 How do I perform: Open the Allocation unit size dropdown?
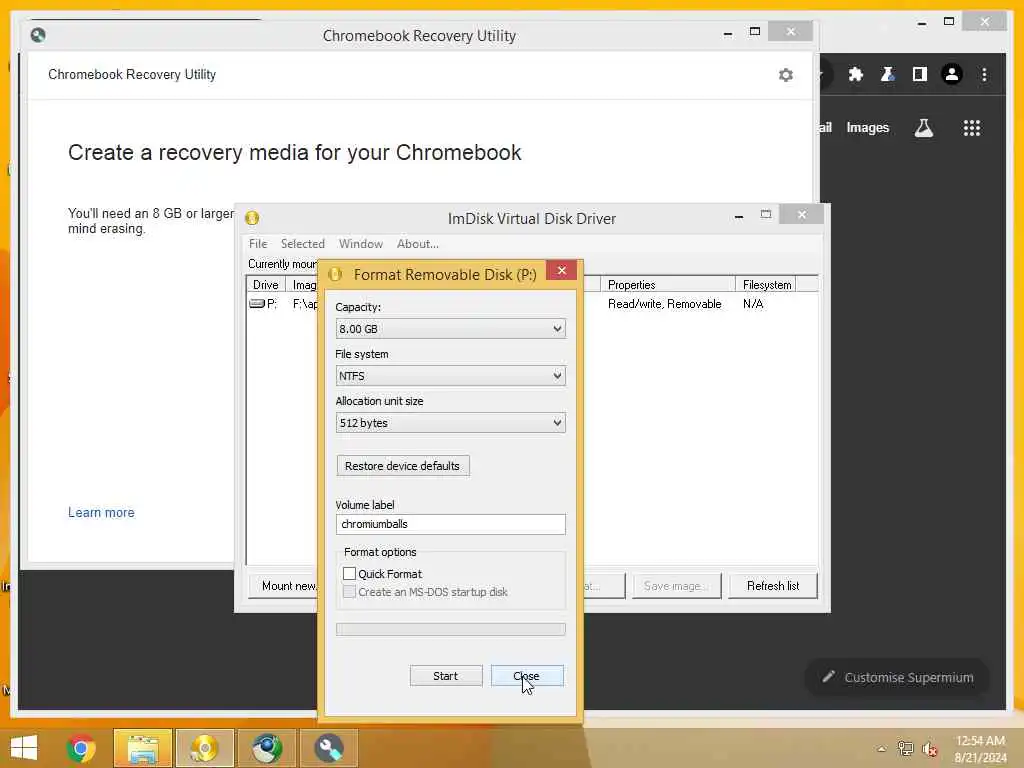click(x=451, y=423)
